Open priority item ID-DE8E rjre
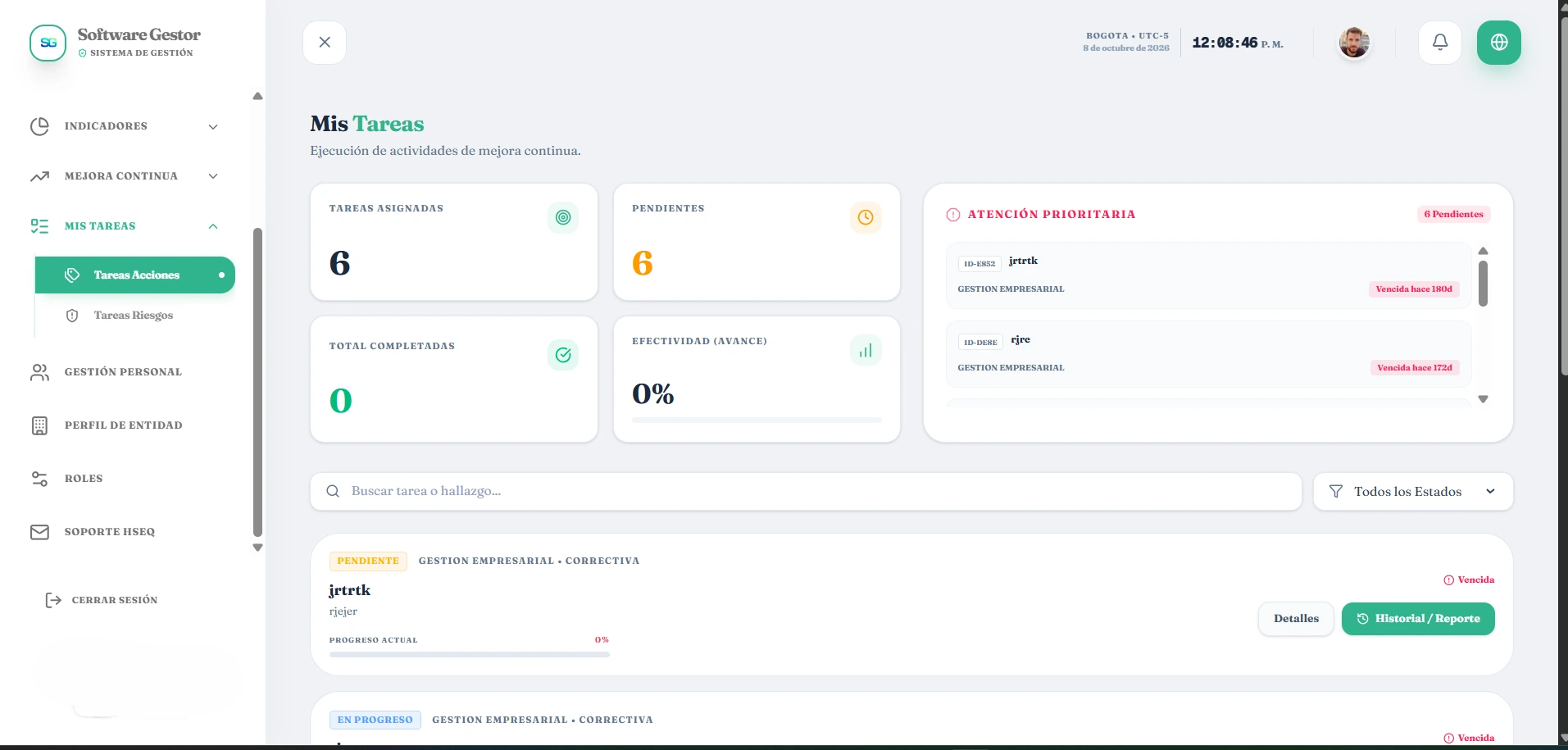The height and width of the screenshot is (750, 1568). [1208, 354]
